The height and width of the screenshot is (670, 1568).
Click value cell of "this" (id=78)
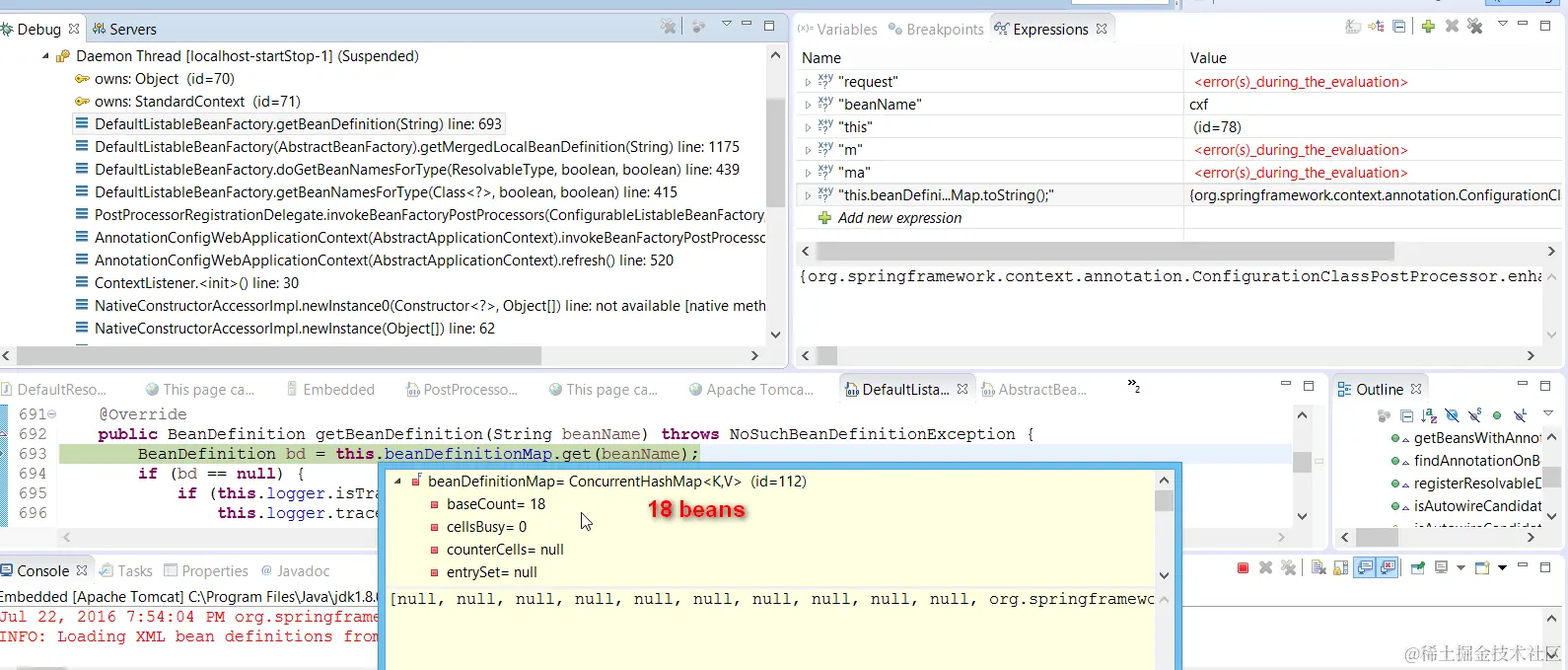(1374, 127)
